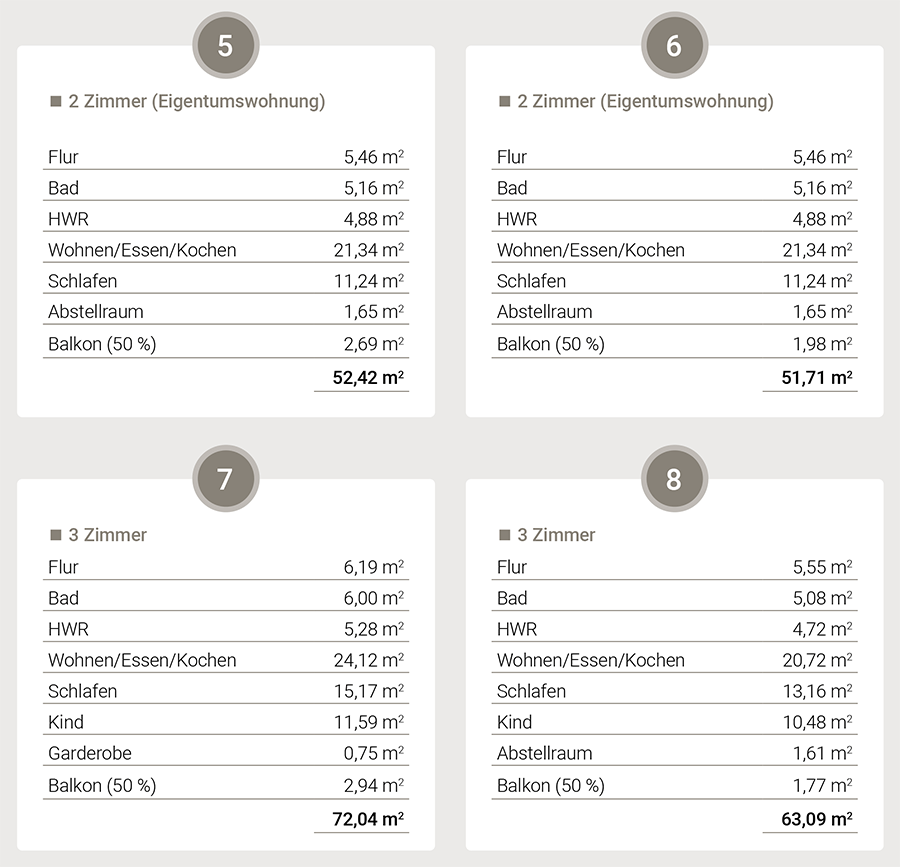Click the square bullet in apartment 8 card
Image resolution: width=900 pixels, height=867 pixels.
tap(505, 535)
